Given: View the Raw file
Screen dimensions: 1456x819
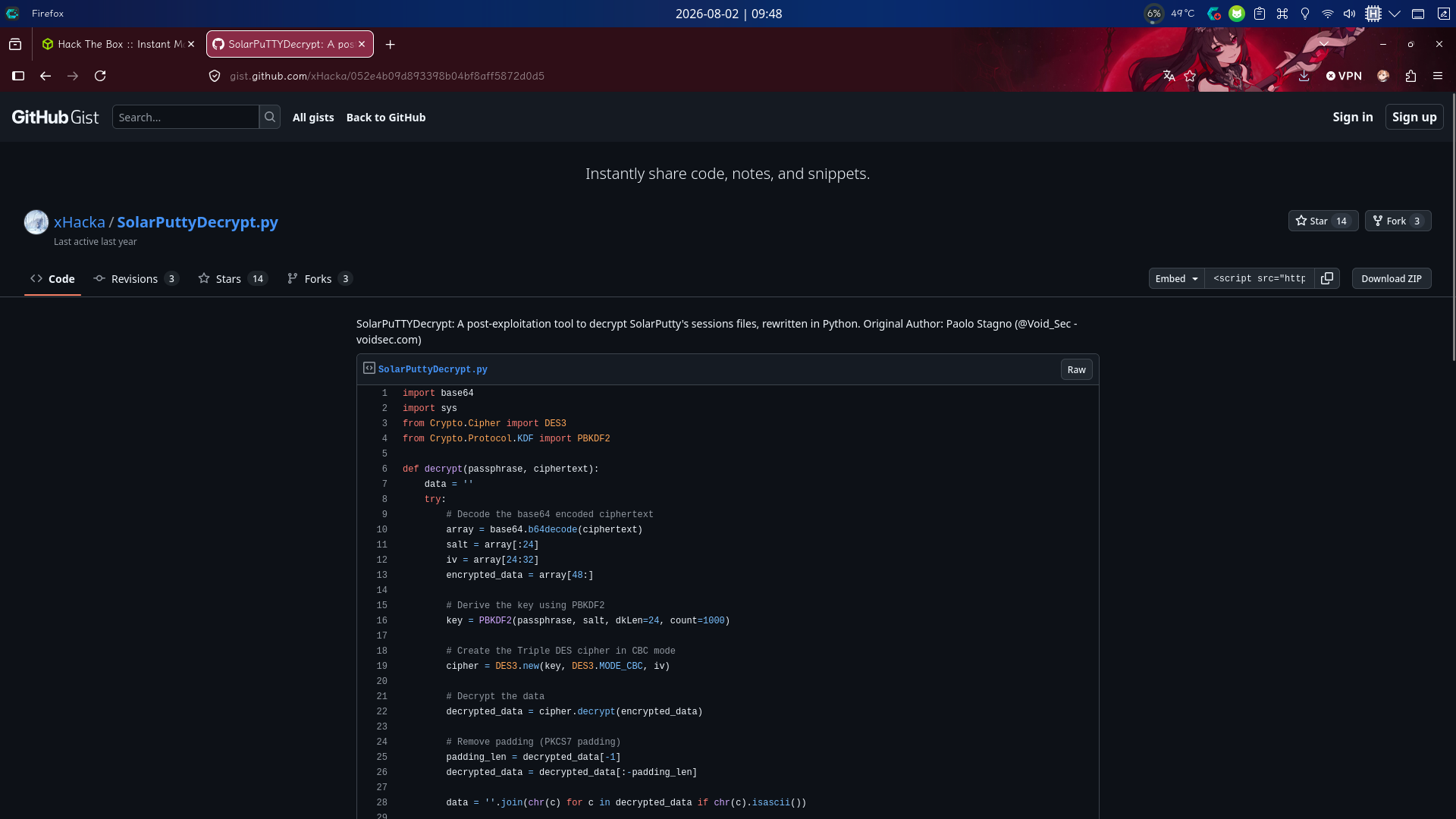Looking at the screenshot, I should (1076, 369).
